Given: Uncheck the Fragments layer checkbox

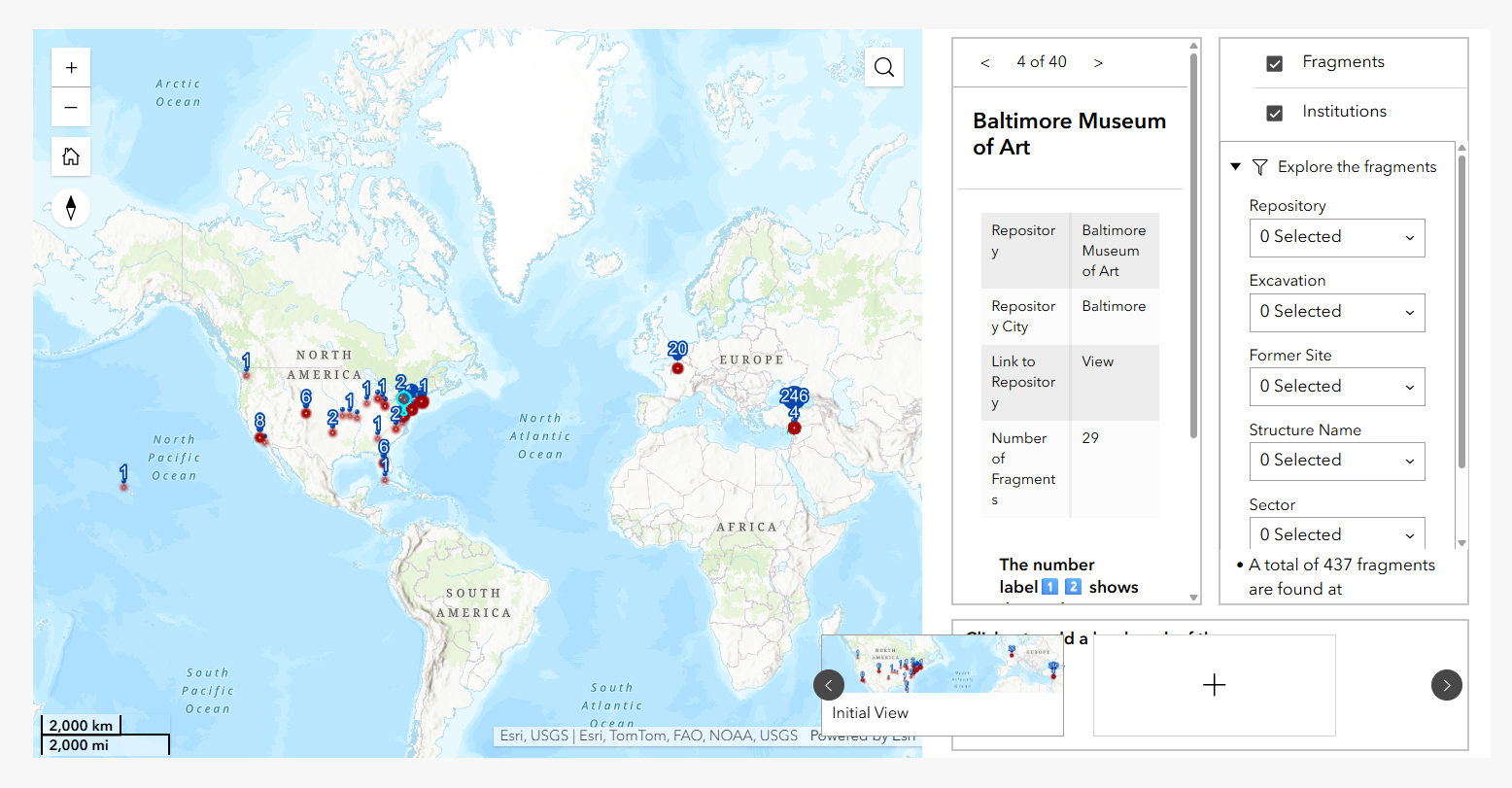Looking at the screenshot, I should 1275,63.
